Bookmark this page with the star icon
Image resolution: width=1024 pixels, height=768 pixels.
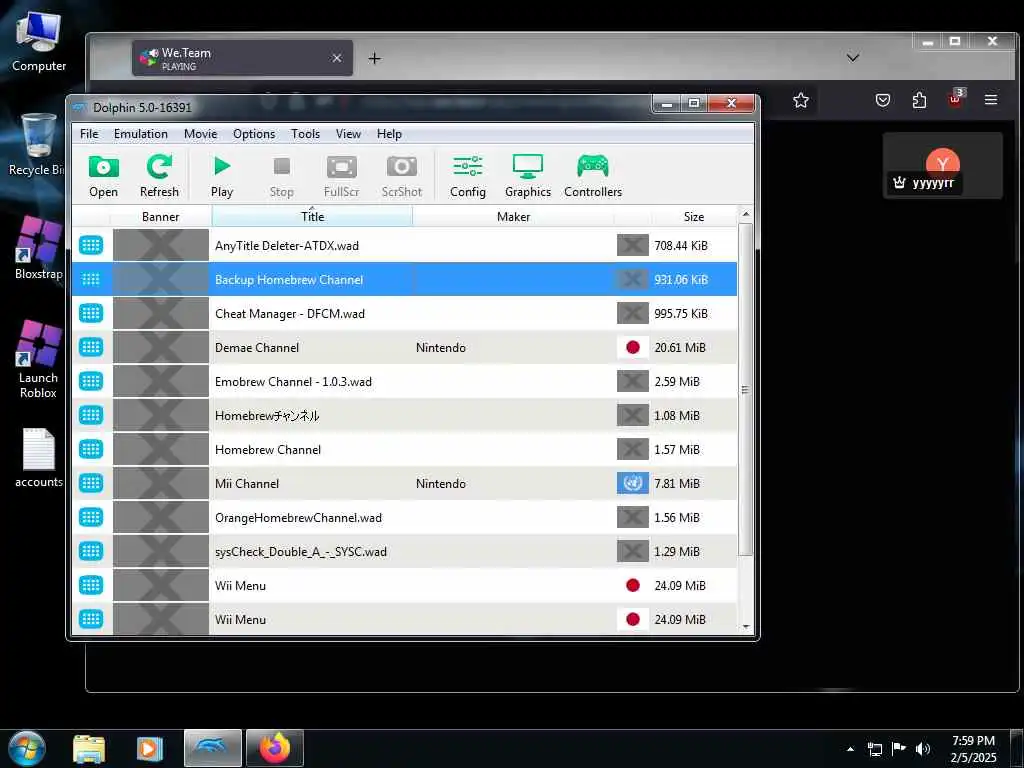[x=801, y=100]
